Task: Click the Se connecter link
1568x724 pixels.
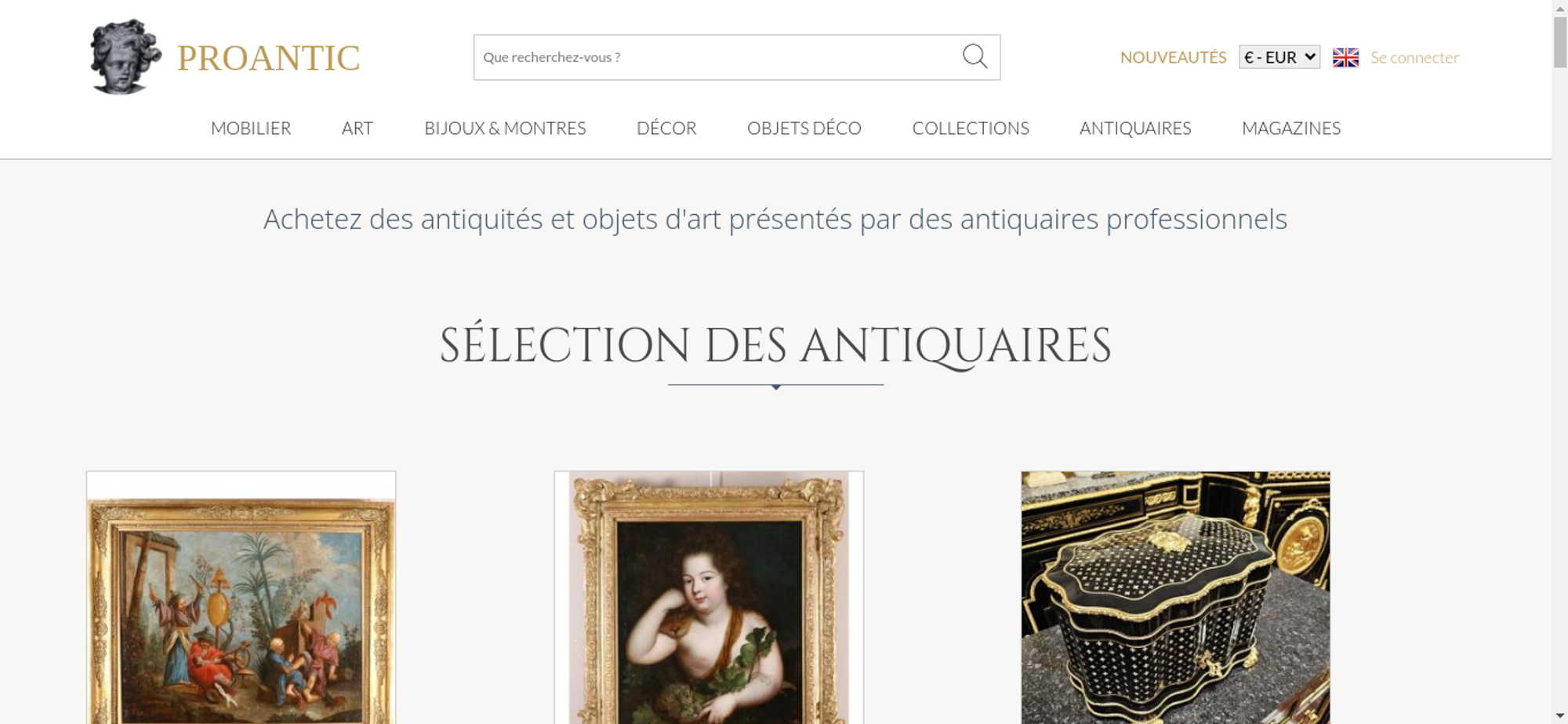Action: coord(1414,57)
